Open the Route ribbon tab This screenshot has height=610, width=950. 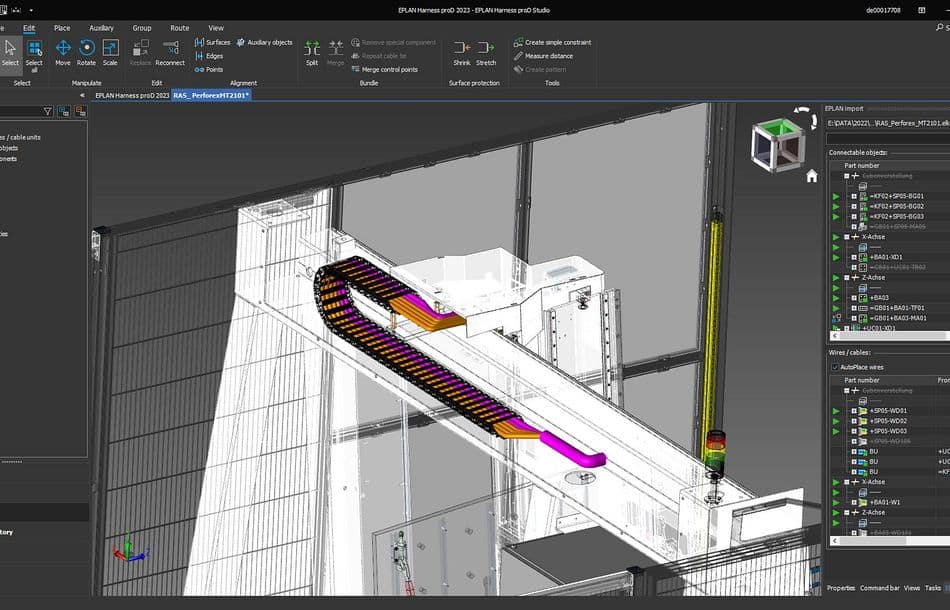(x=179, y=28)
